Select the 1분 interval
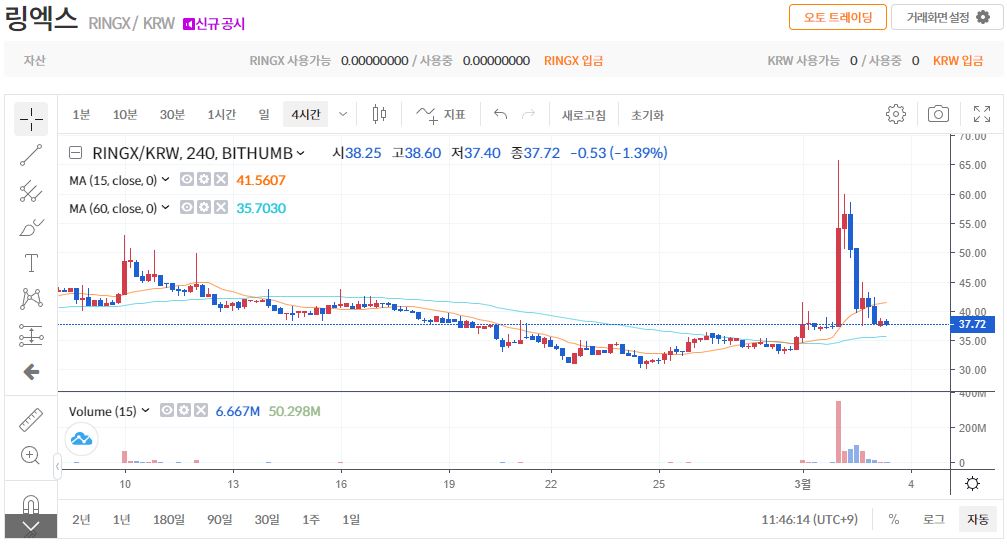 (81, 114)
